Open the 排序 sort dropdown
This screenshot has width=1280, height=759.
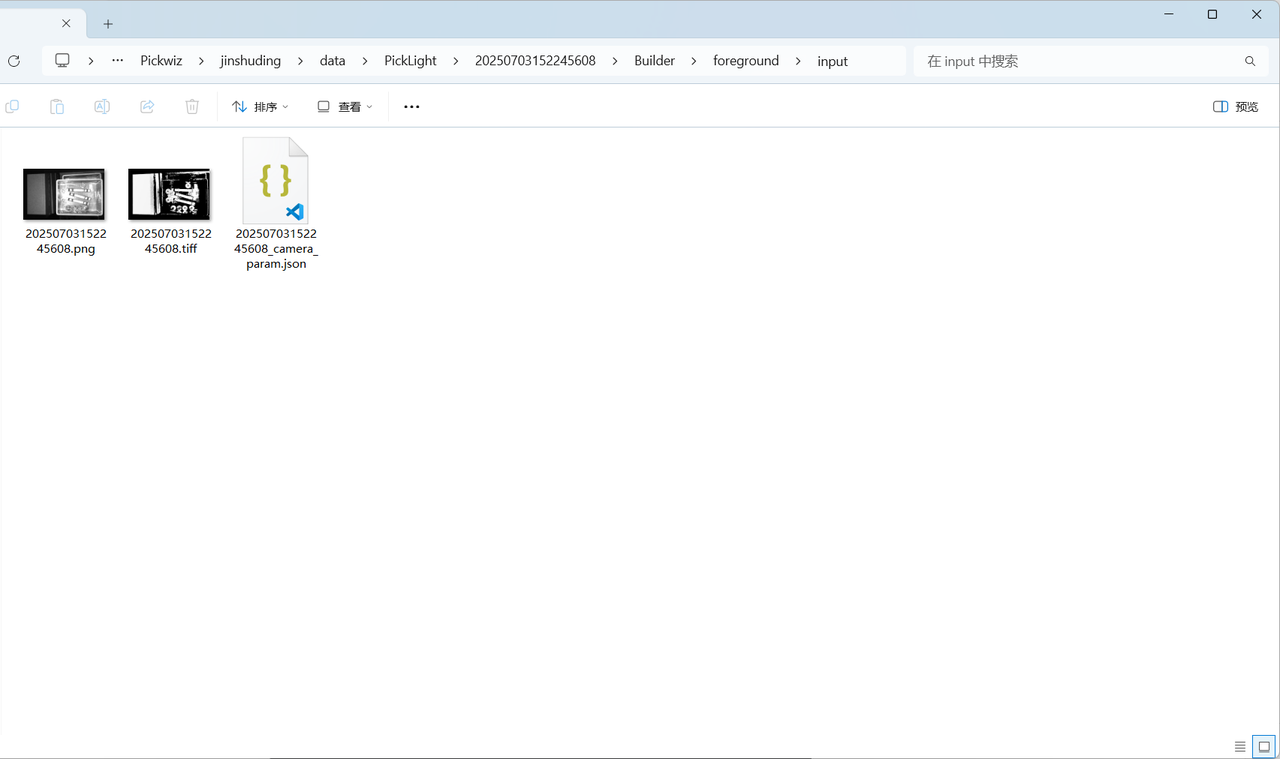(260, 106)
